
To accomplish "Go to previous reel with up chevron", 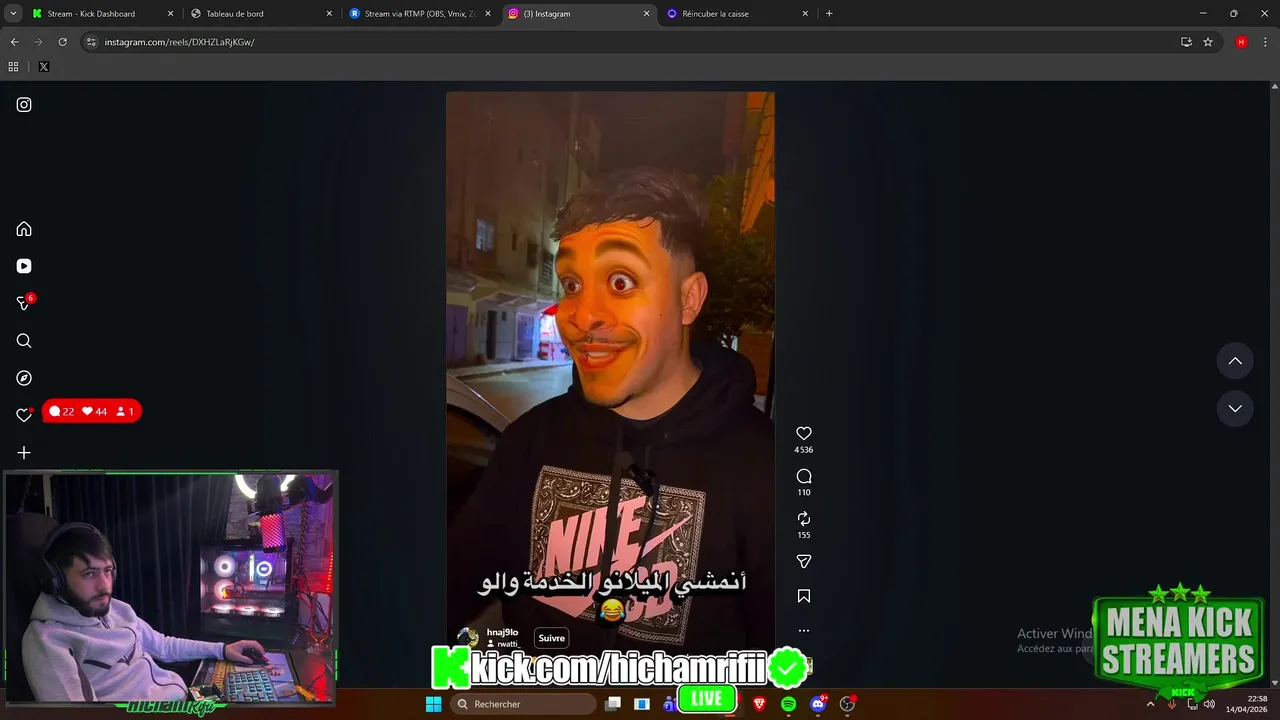I will (x=1235, y=361).
